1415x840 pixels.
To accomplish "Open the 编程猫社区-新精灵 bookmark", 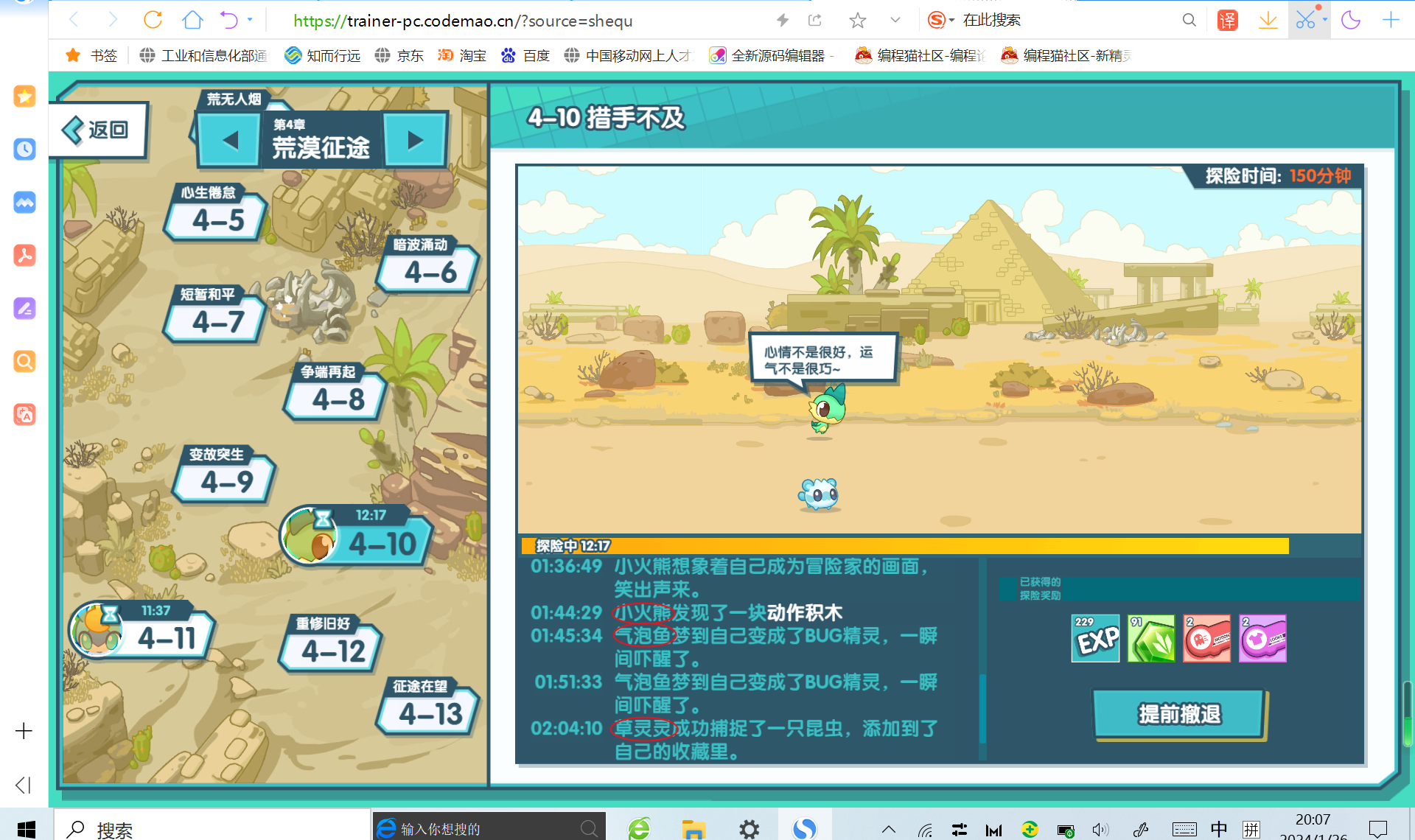I will click(1066, 55).
